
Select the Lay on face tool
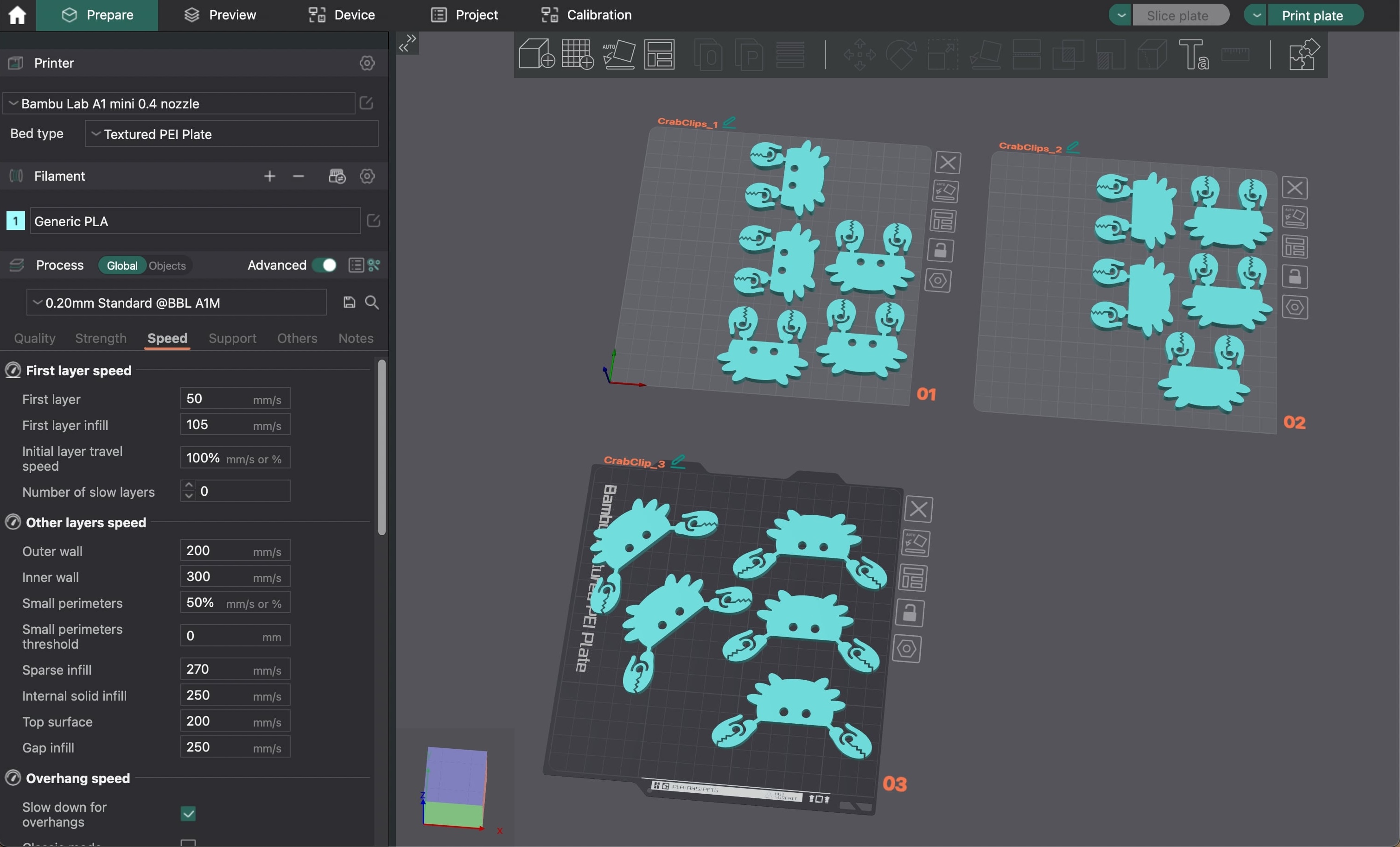985,55
